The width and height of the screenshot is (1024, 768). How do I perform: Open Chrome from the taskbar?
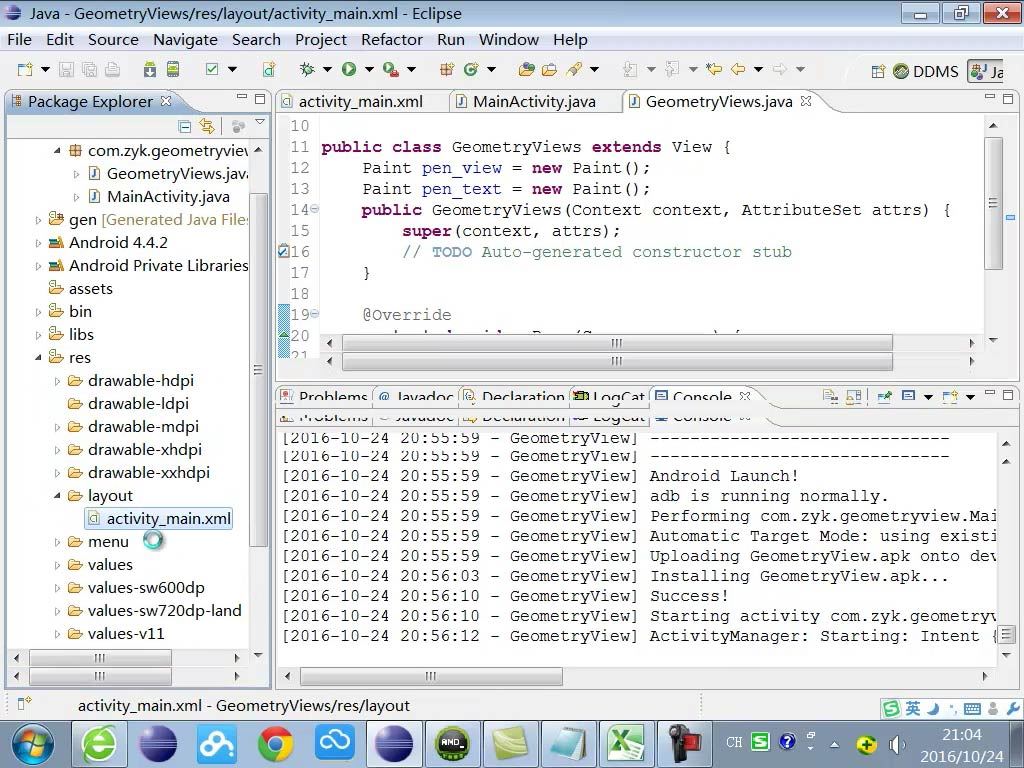click(275, 743)
